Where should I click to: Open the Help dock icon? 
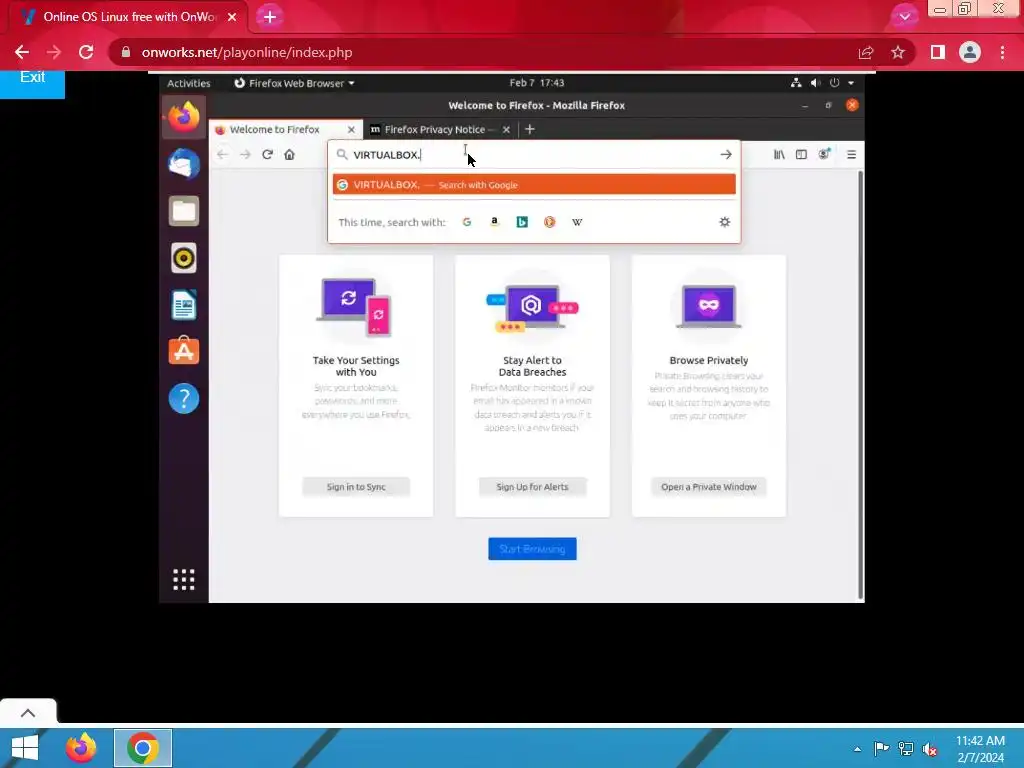point(184,398)
